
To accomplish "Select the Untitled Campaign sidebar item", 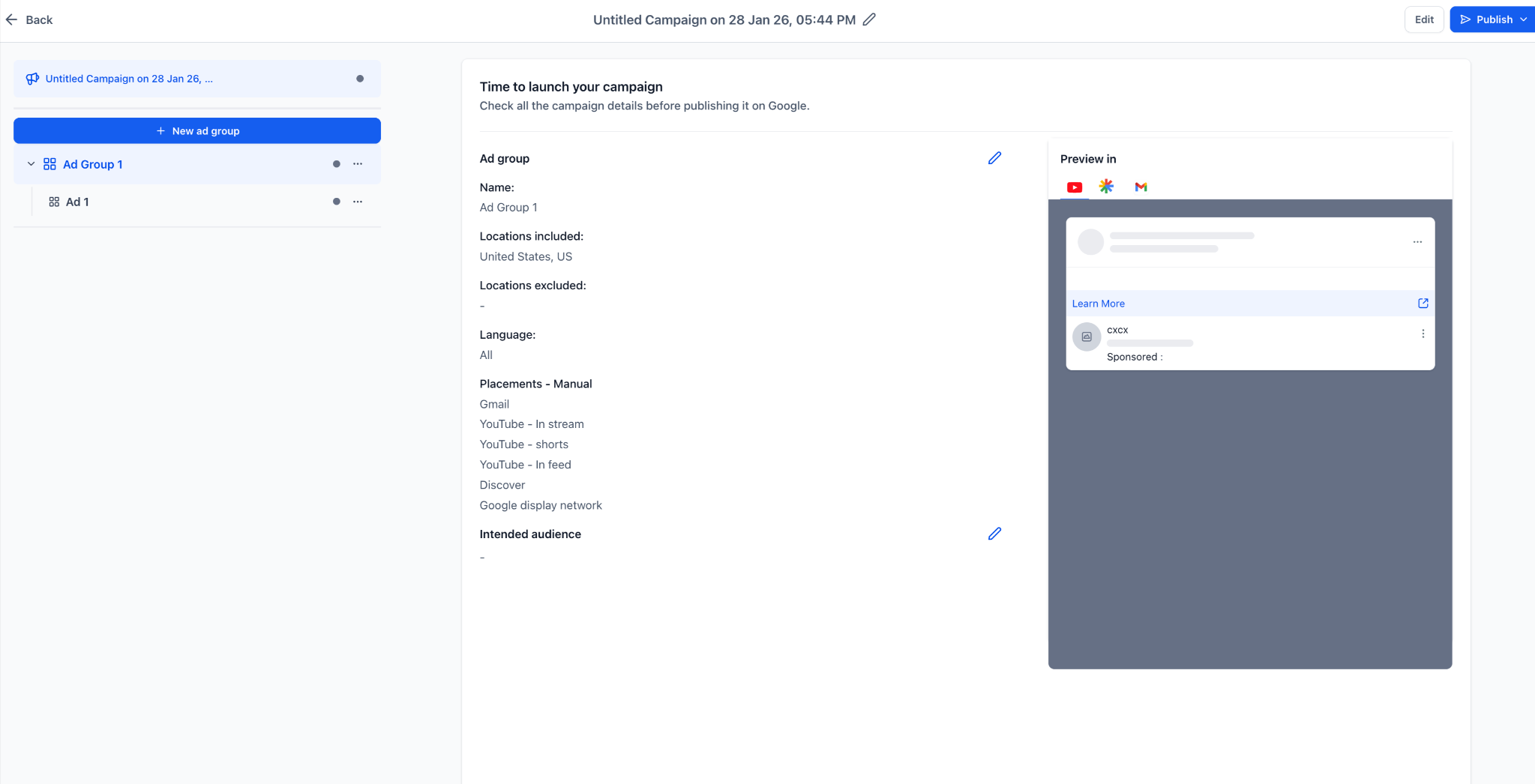I will point(197,79).
